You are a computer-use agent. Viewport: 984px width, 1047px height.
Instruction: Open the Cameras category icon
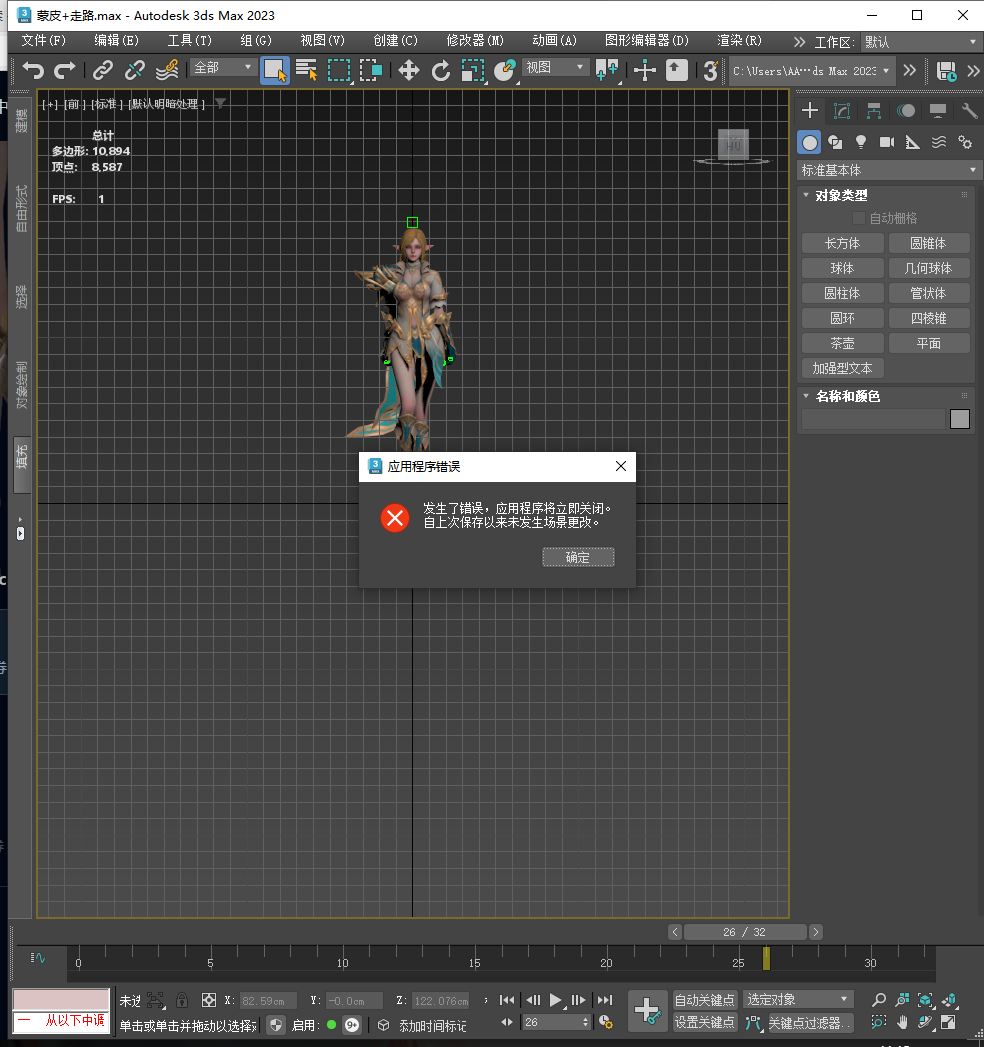click(886, 142)
